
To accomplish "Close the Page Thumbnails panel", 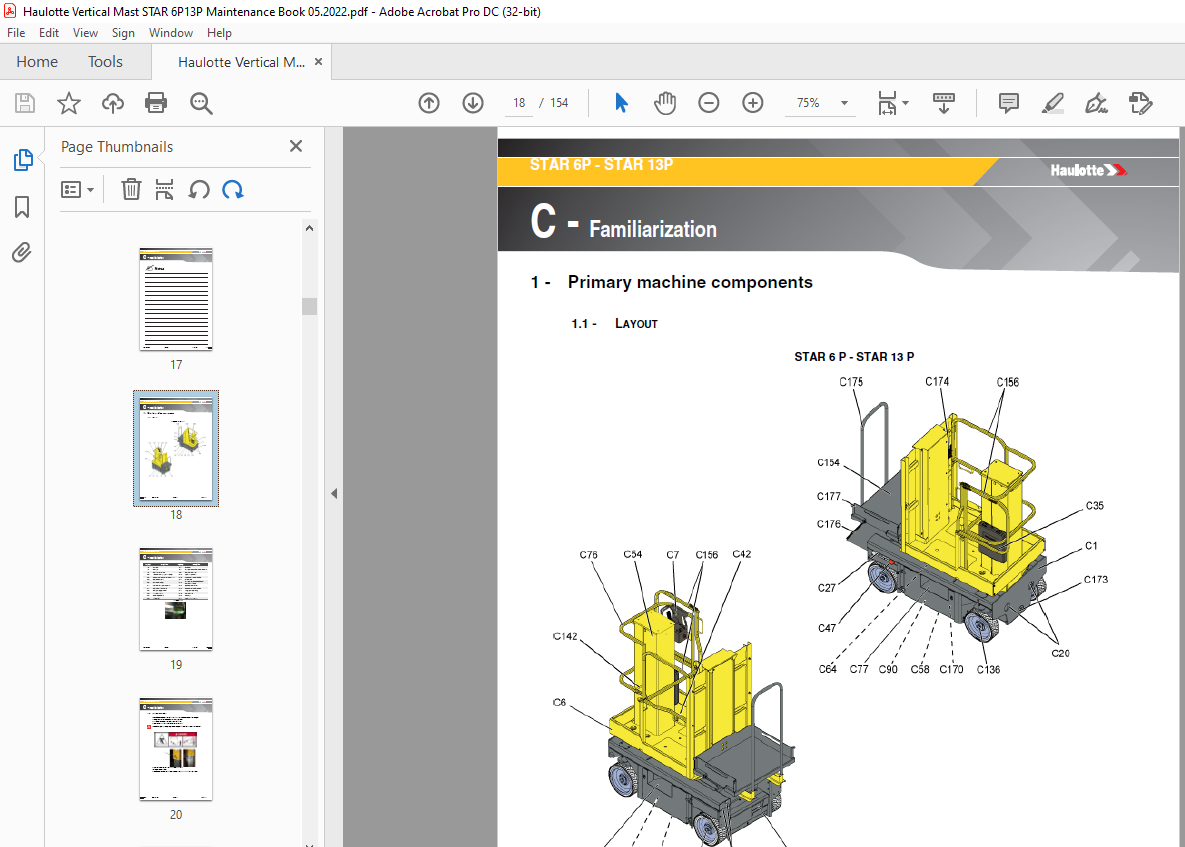I will (x=295, y=146).
